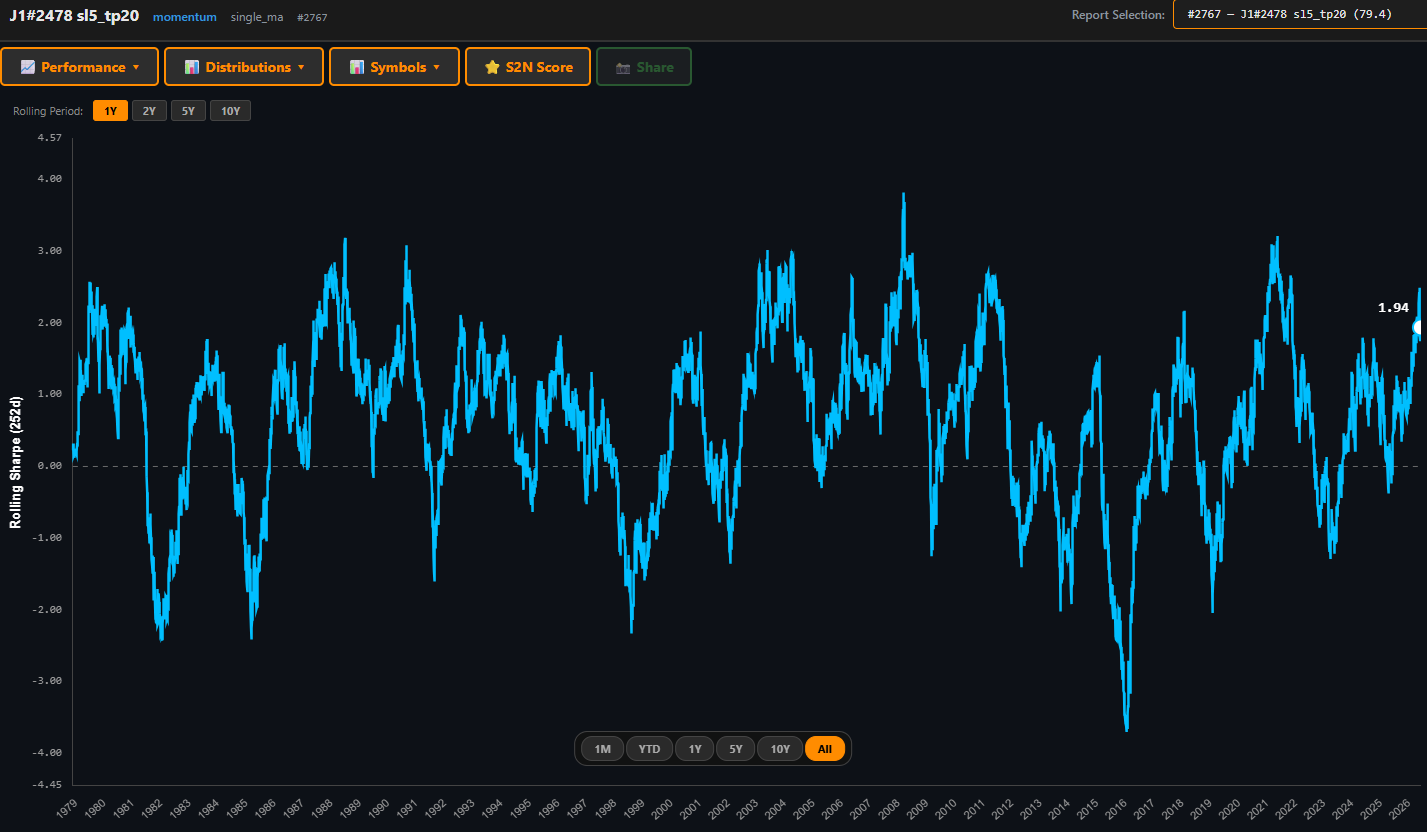The height and width of the screenshot is (832, 1427).
Task: Set rolling period to 2Y
Action: (149, 111)
